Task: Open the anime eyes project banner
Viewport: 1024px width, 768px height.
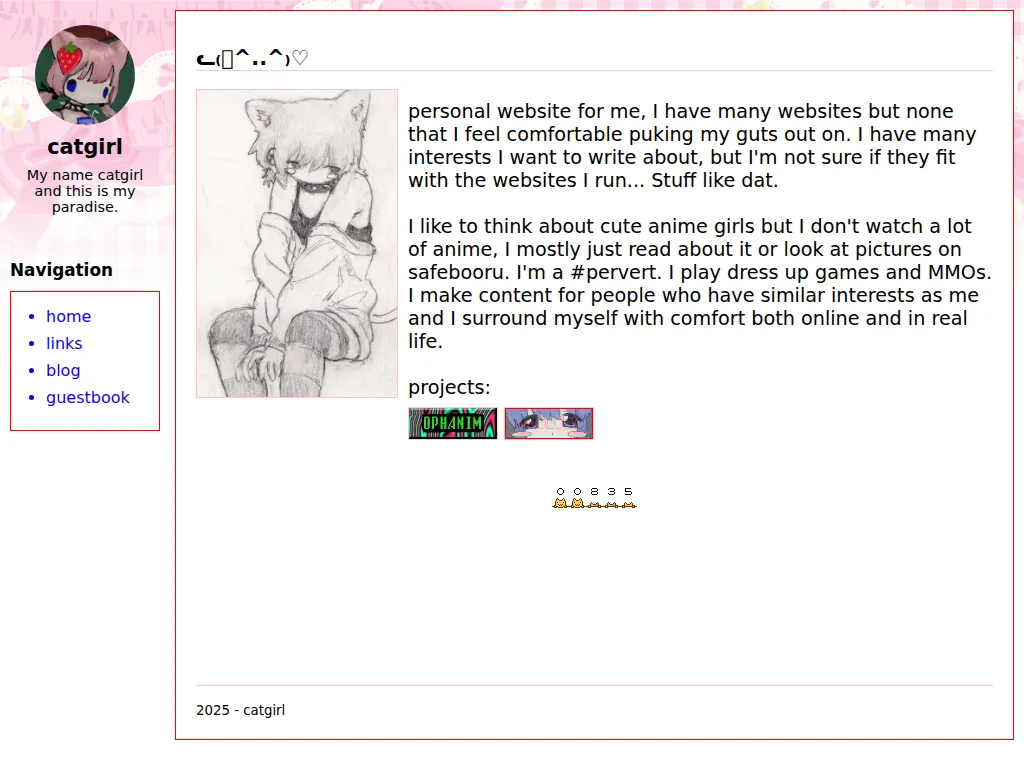Action: [x=549, y=423]
